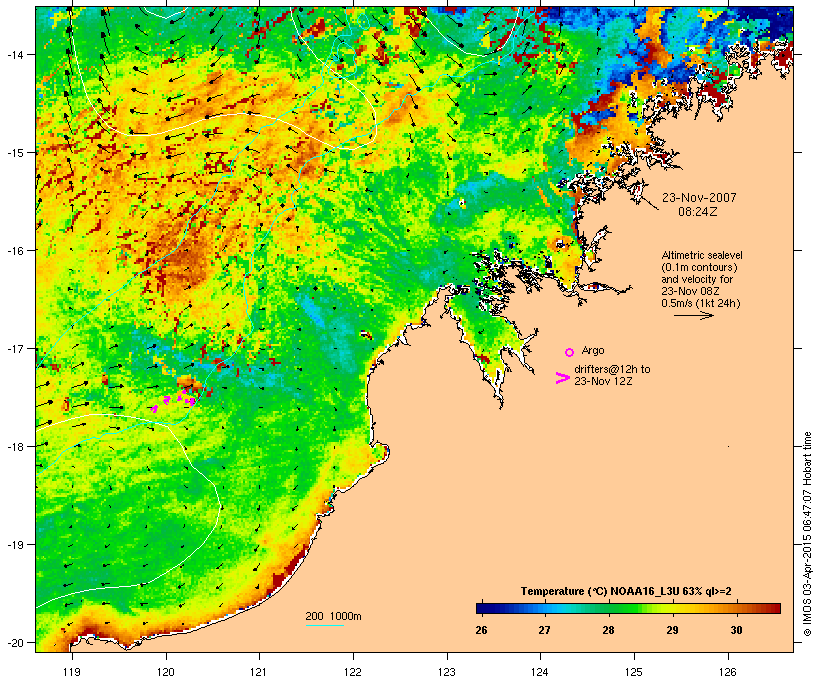Click the time text 08:24Z
This screenshot has width=820, height=680.
tap(698, 212)
